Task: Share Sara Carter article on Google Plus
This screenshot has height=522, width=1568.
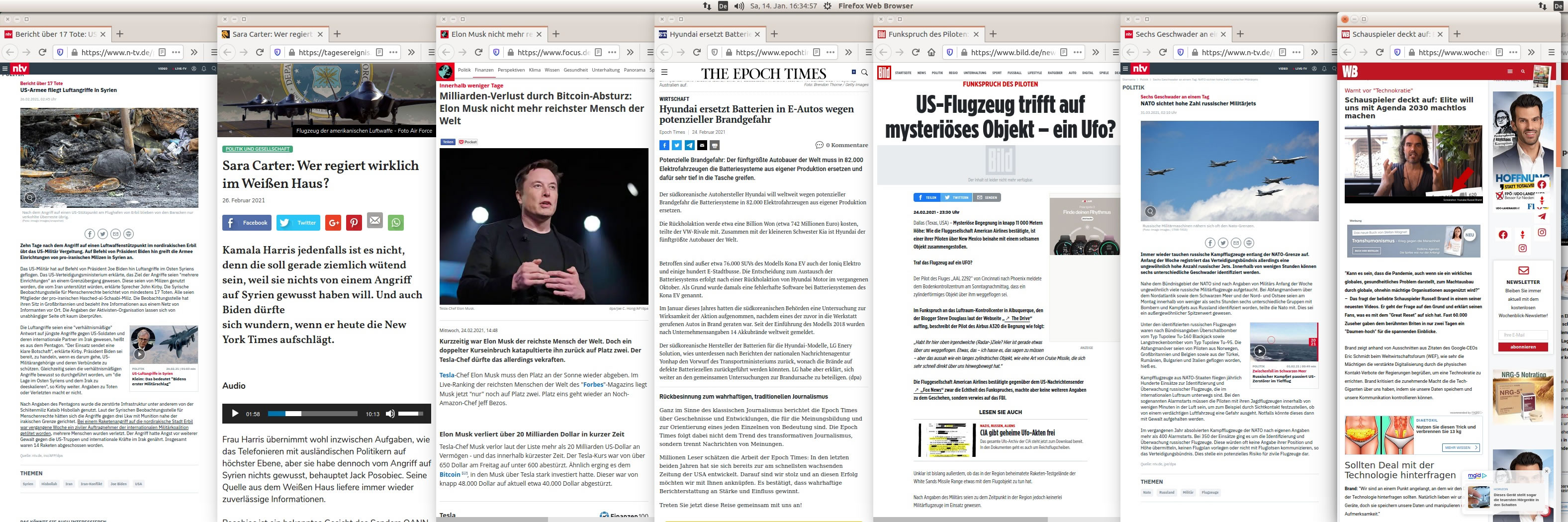Action: [333, 223]
